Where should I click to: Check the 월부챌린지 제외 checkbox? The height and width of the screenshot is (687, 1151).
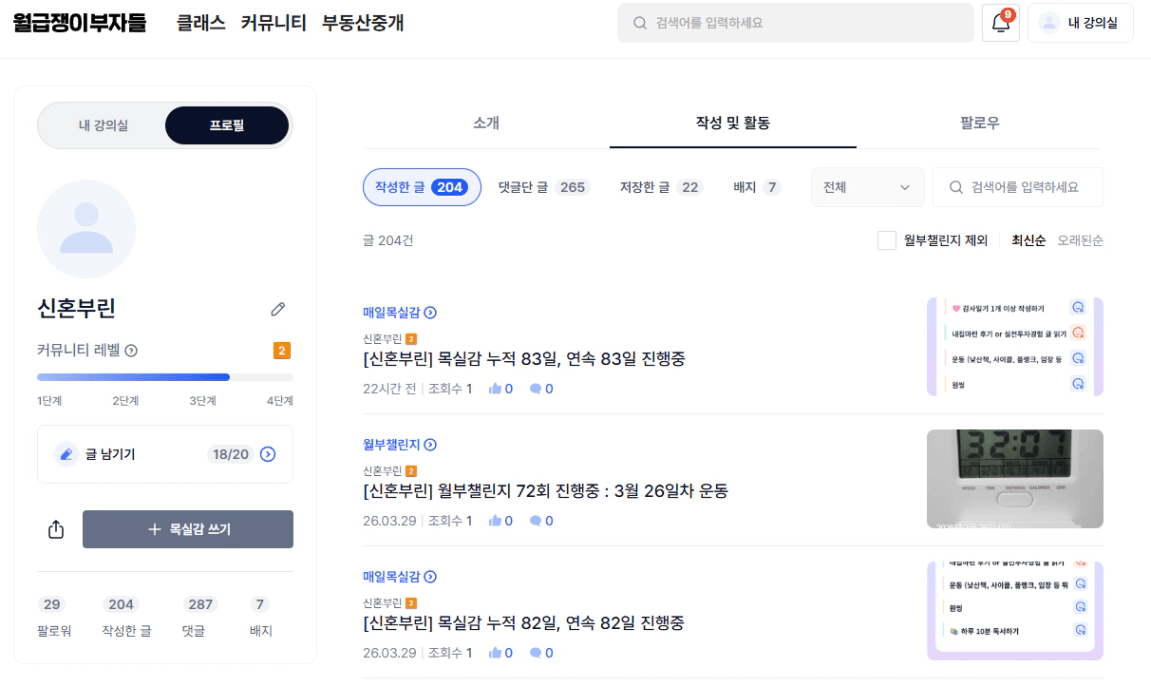(886, 240)
